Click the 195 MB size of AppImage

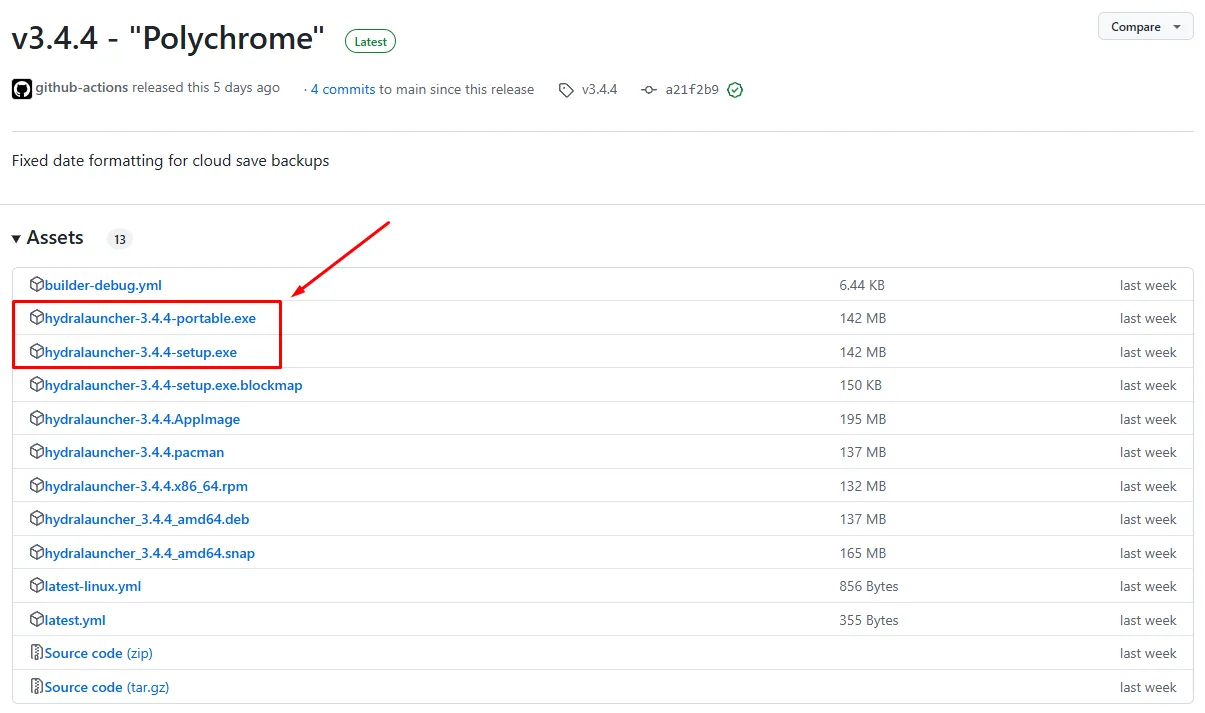tap(863, 419)
